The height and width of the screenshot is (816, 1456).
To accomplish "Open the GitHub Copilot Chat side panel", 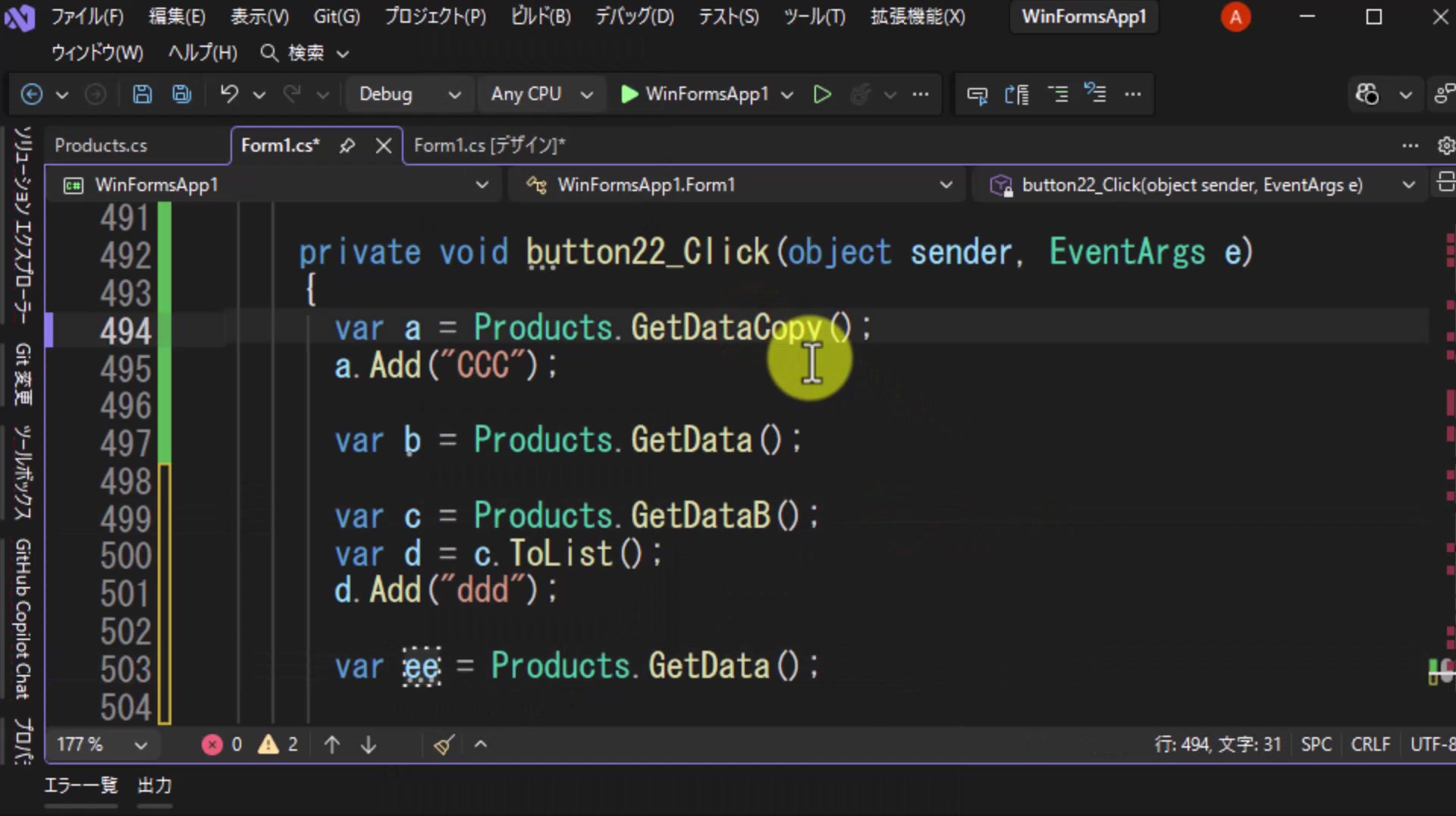I will point(23,619).
